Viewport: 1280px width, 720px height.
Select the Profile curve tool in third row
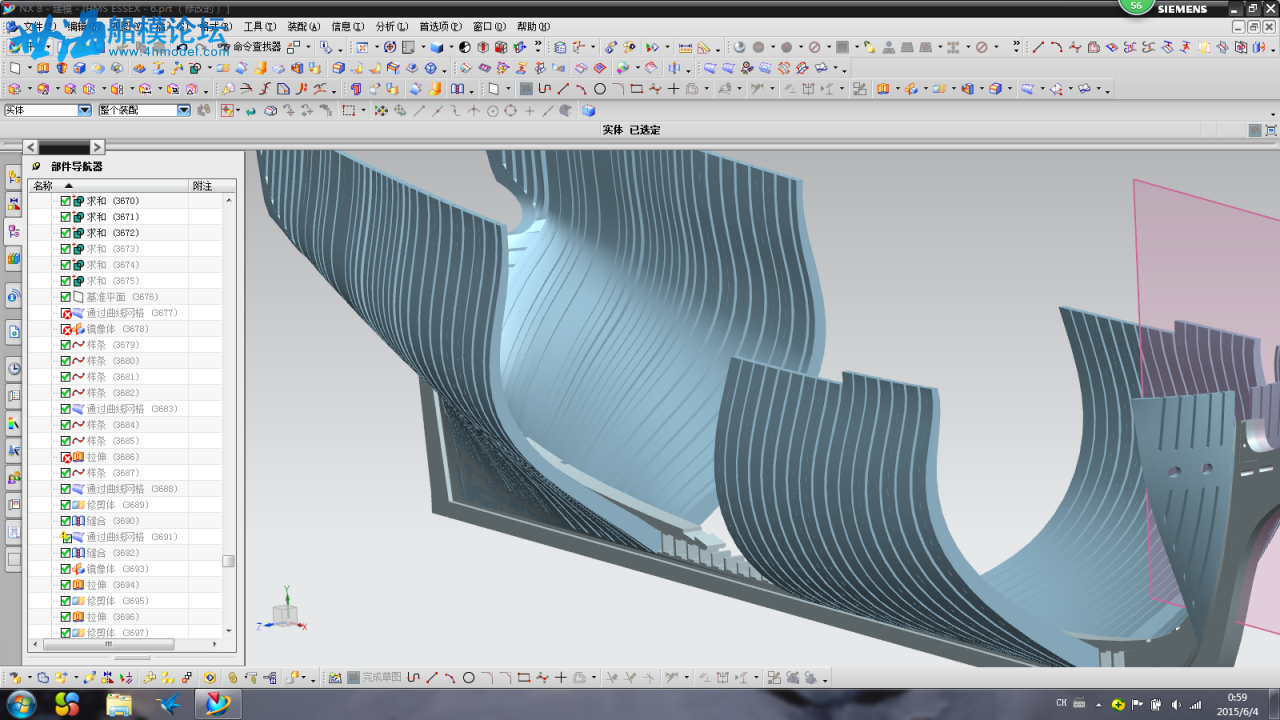(545, 89)
